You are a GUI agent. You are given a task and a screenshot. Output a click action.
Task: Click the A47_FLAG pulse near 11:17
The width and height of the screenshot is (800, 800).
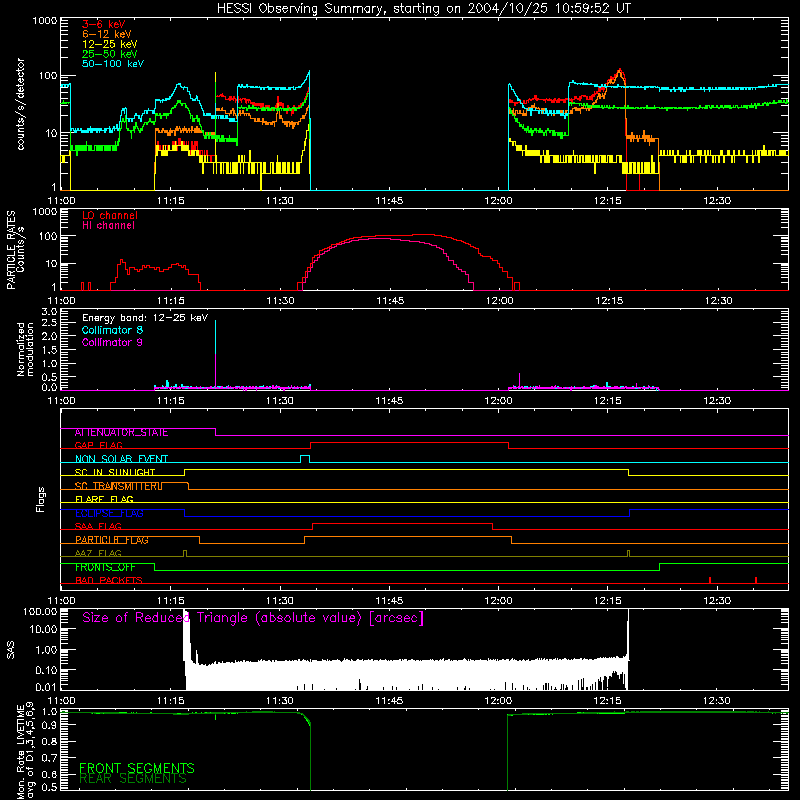point(185,554)
